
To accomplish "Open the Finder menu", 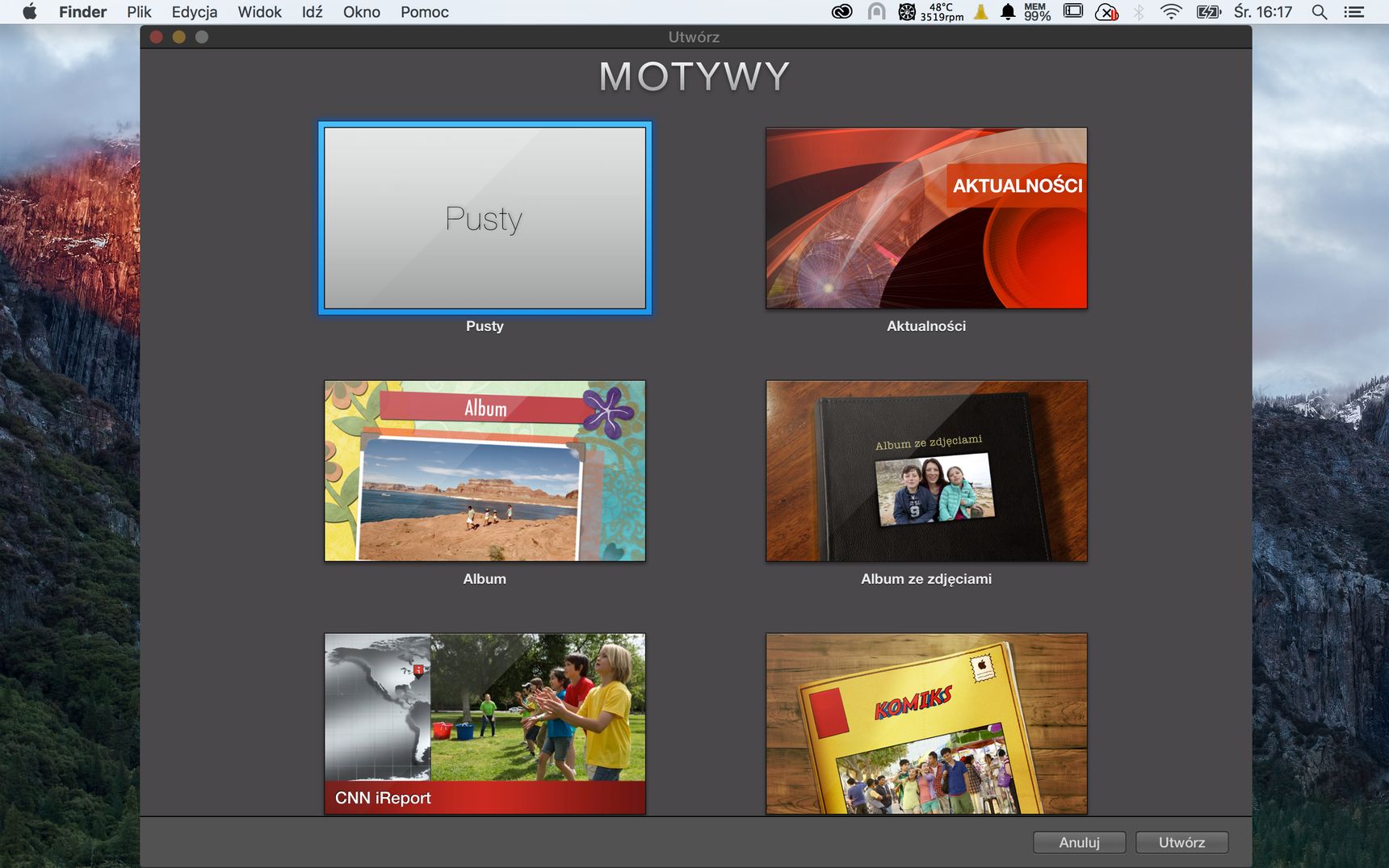I will pyautogui.click(x=82, y=12).
